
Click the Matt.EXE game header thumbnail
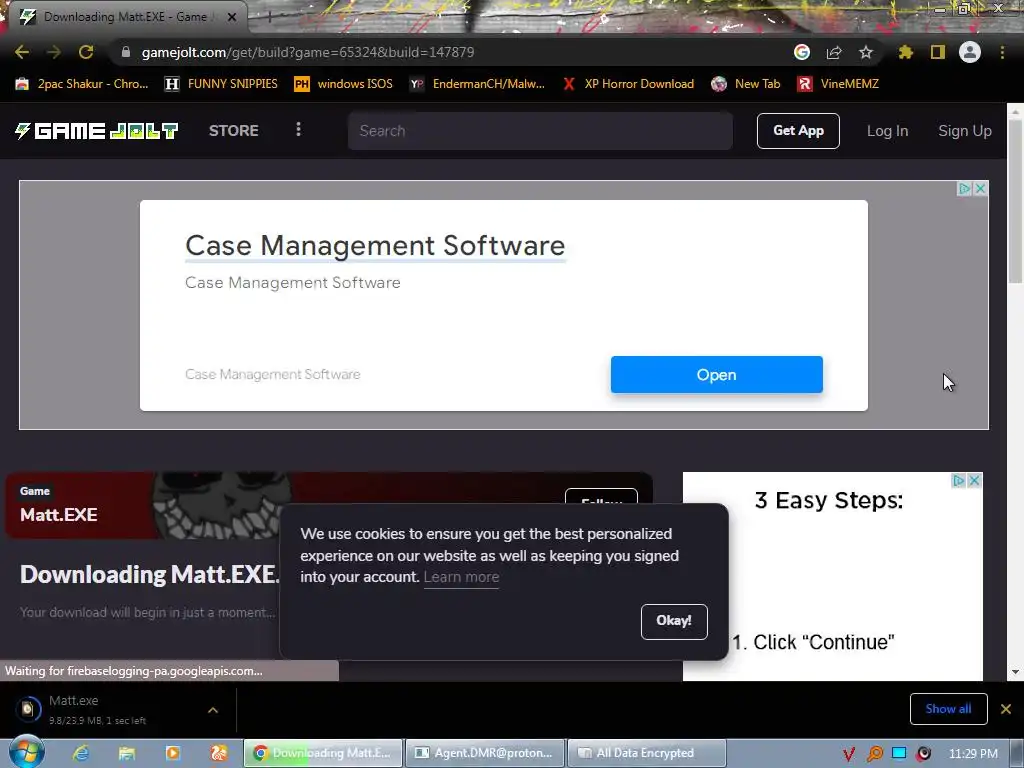pos(222,505)
